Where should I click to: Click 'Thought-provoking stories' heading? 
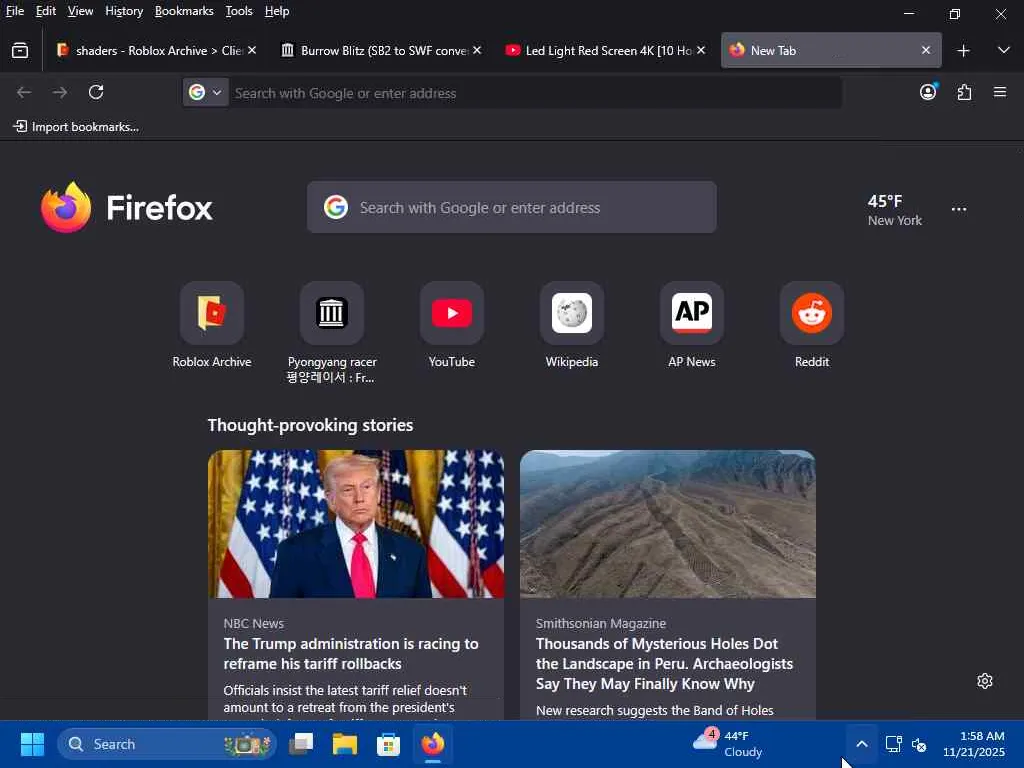[x=310, y=425]
